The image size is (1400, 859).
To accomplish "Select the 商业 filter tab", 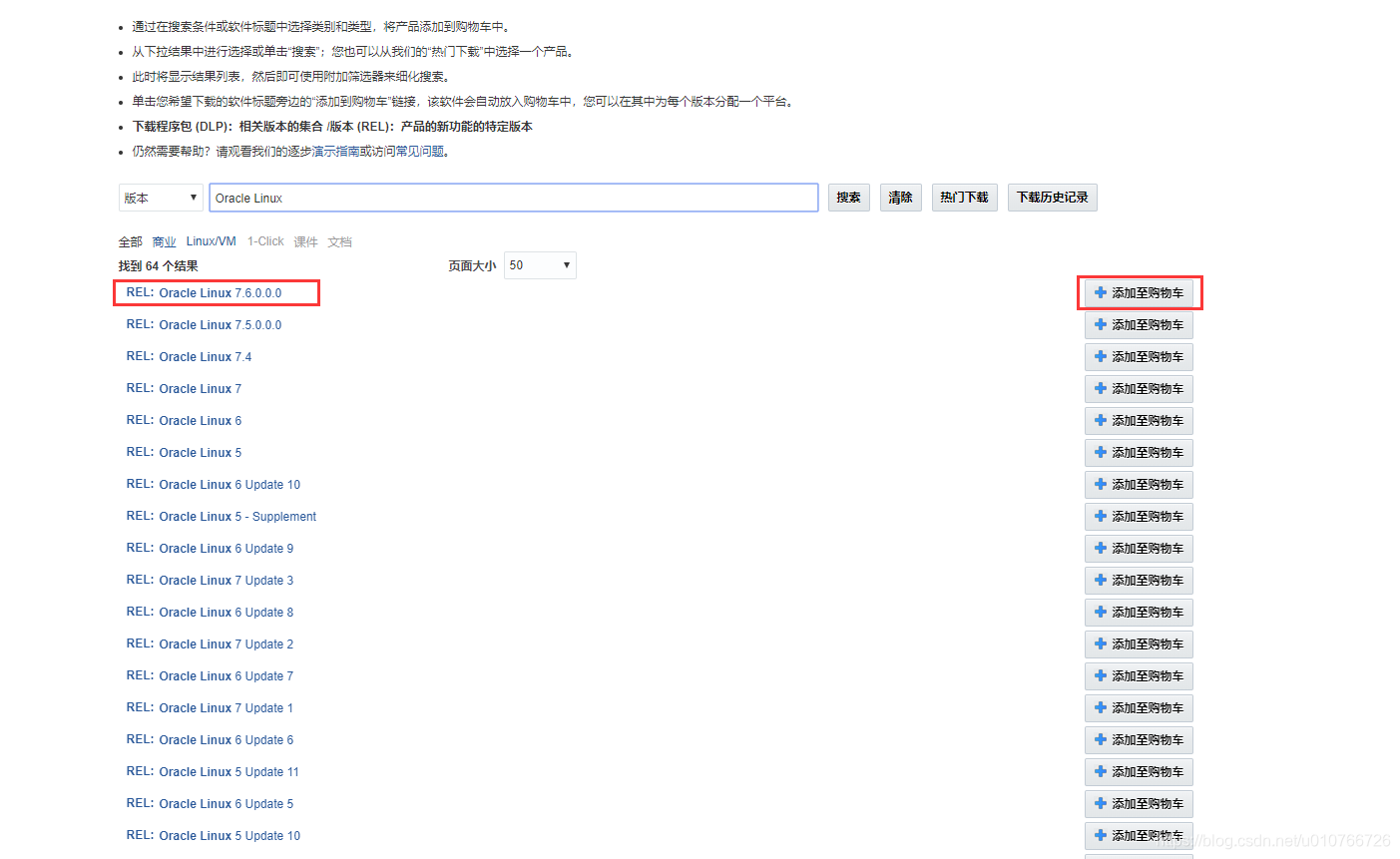I will click(165, 241).
